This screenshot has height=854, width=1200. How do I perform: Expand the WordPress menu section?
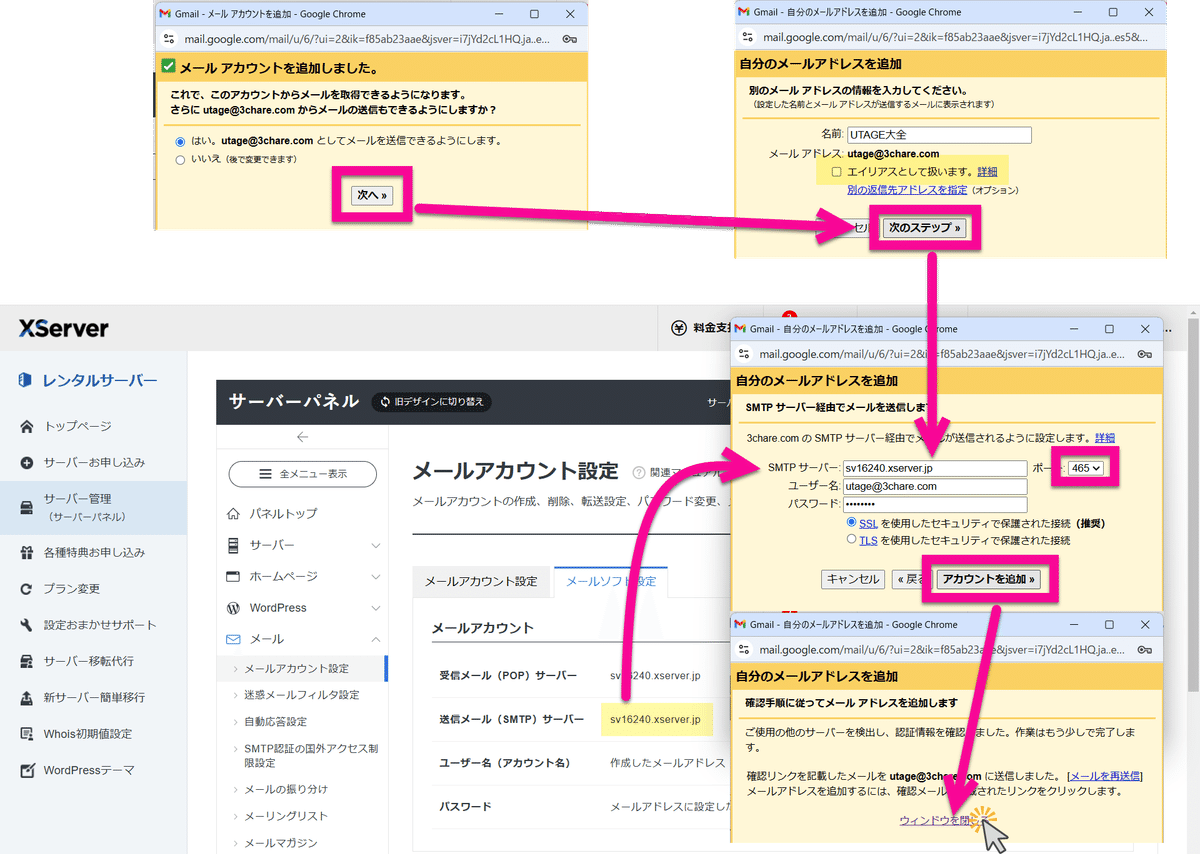click(x=376, y=608)
